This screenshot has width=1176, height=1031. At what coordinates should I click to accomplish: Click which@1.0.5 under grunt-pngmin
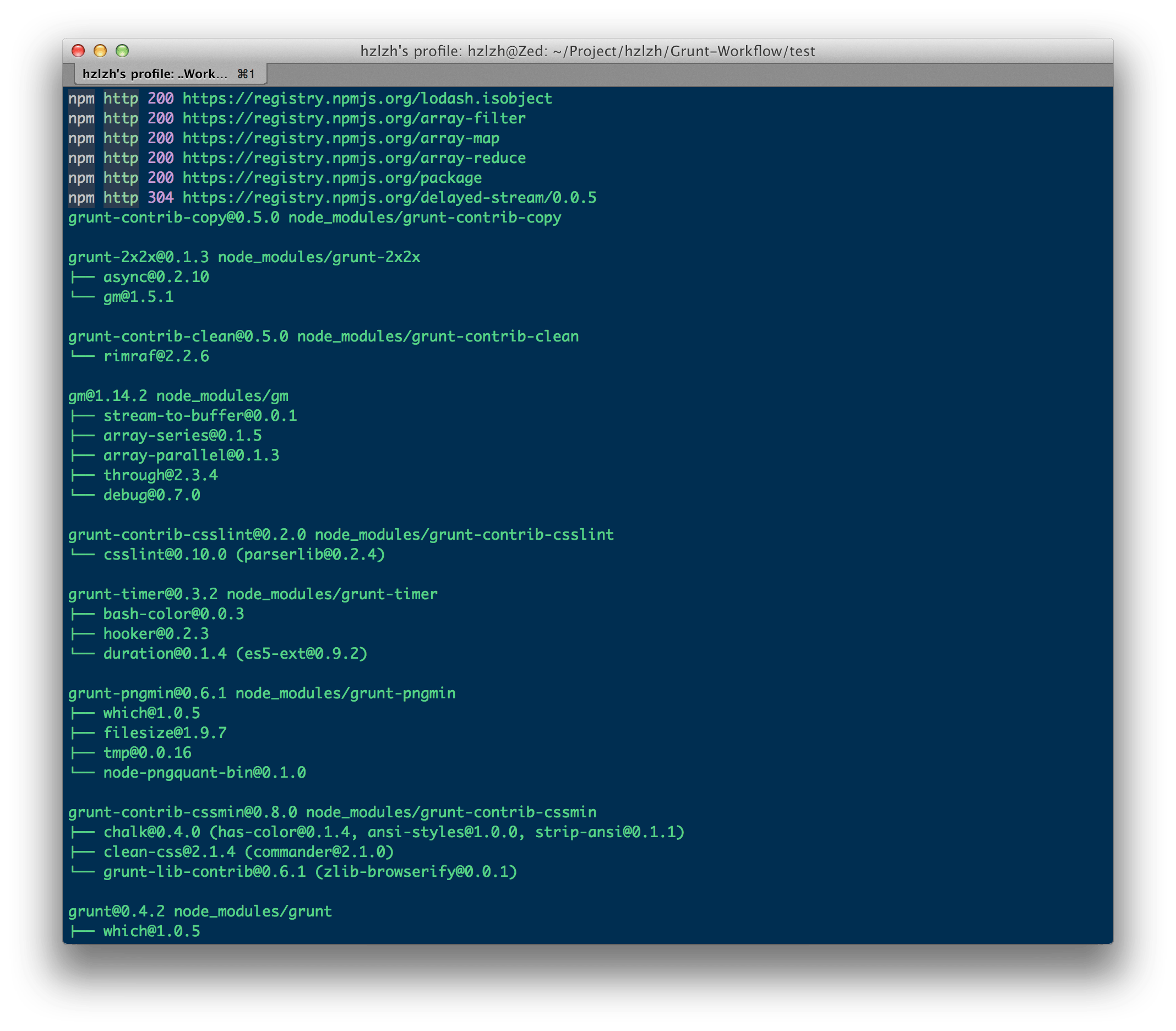pos(152,713)
